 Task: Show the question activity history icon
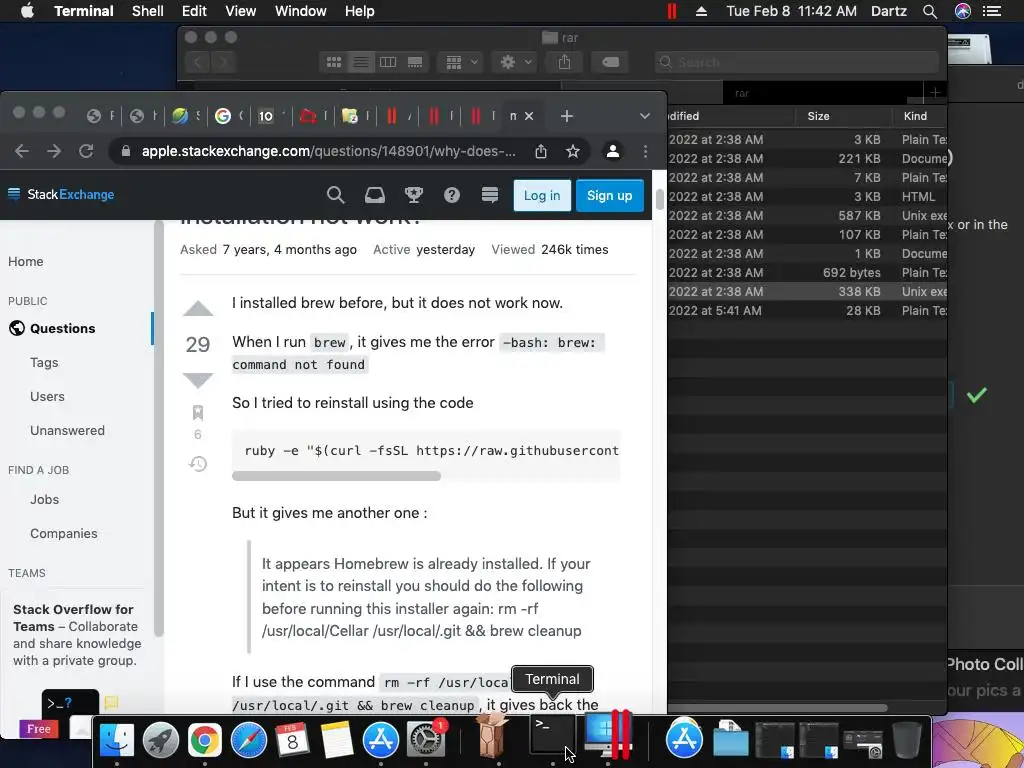(x=198, y=464)
